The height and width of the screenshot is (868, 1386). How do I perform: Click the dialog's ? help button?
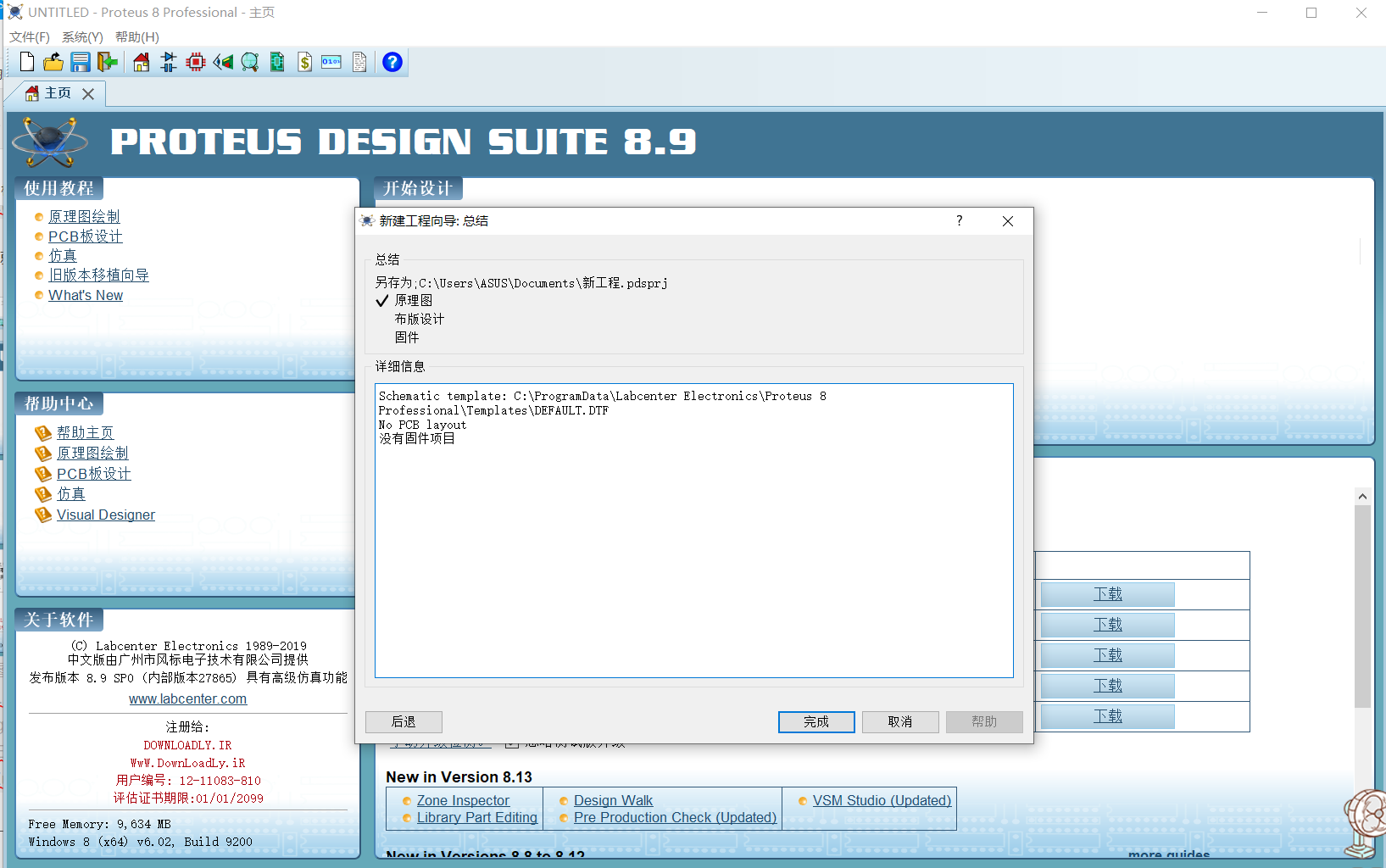tap(960, 220)
